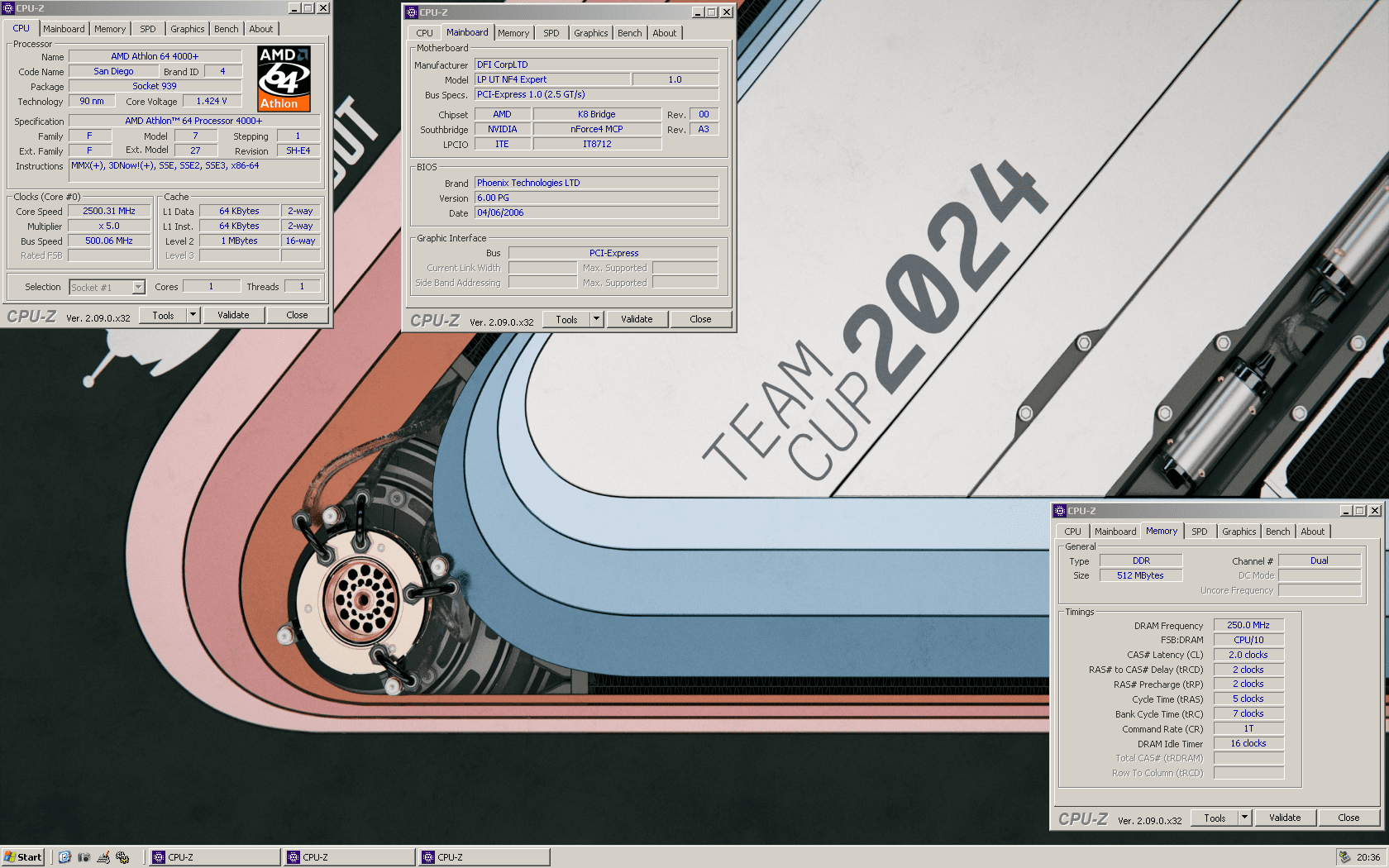Click the BIOS date '04/06/2006'
1389x868 pixels.
[x=596, y=212]
